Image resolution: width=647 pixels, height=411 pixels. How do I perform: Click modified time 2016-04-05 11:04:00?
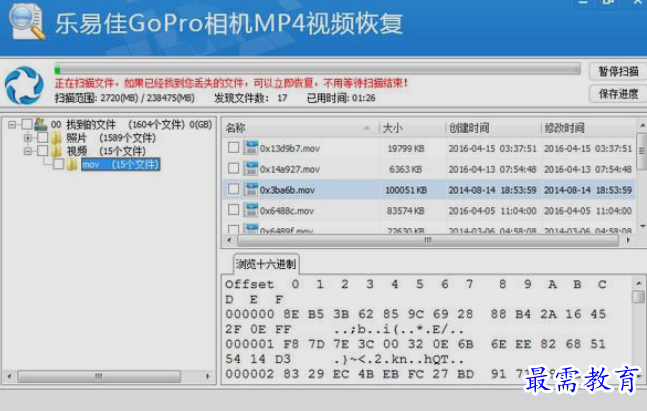588,211
